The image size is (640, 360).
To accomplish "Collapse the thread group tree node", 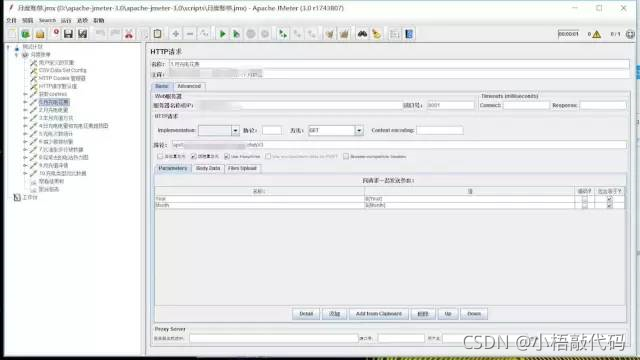I will (x=17, y=55).
